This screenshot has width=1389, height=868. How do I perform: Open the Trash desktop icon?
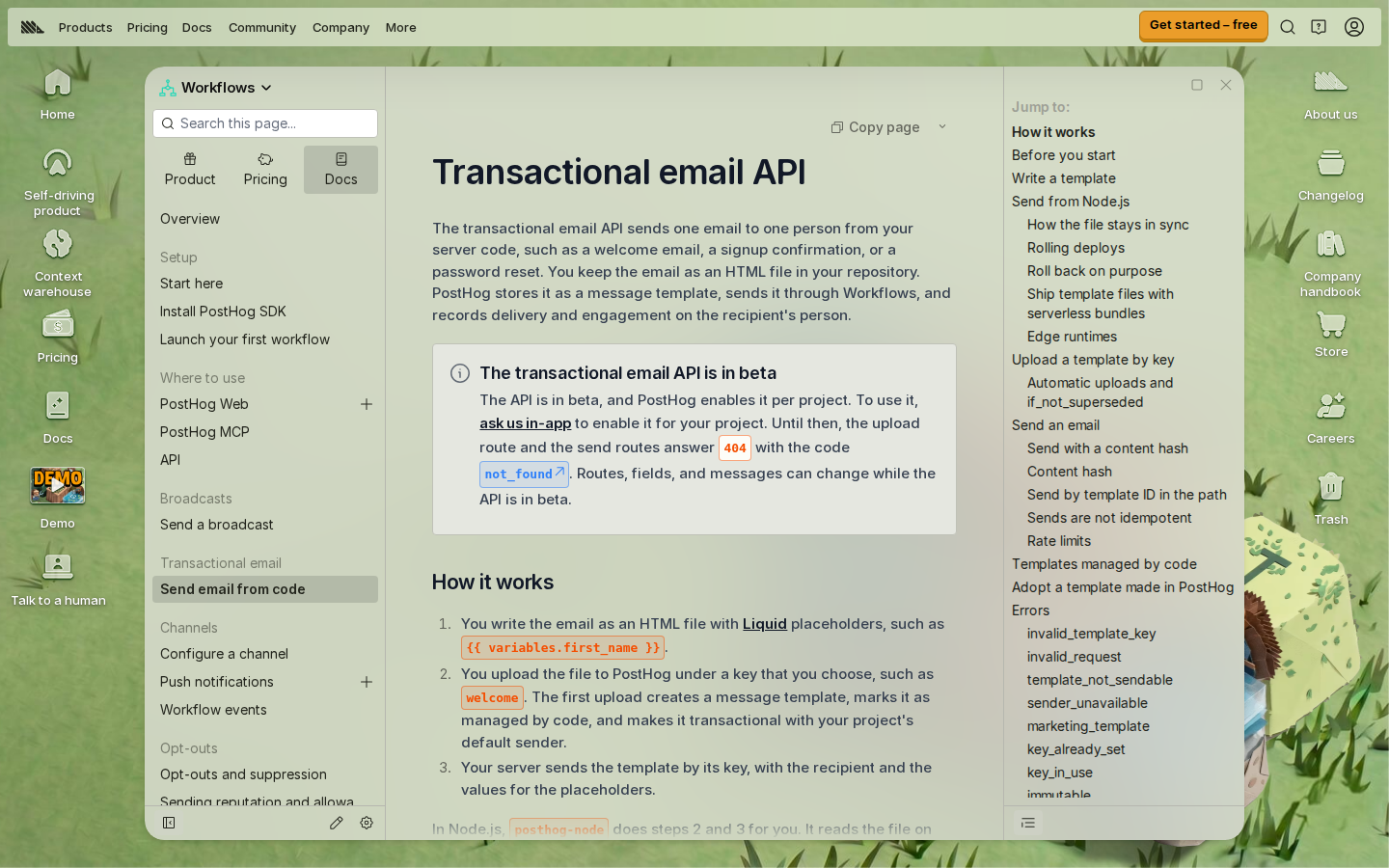(x=1331, y=499)
